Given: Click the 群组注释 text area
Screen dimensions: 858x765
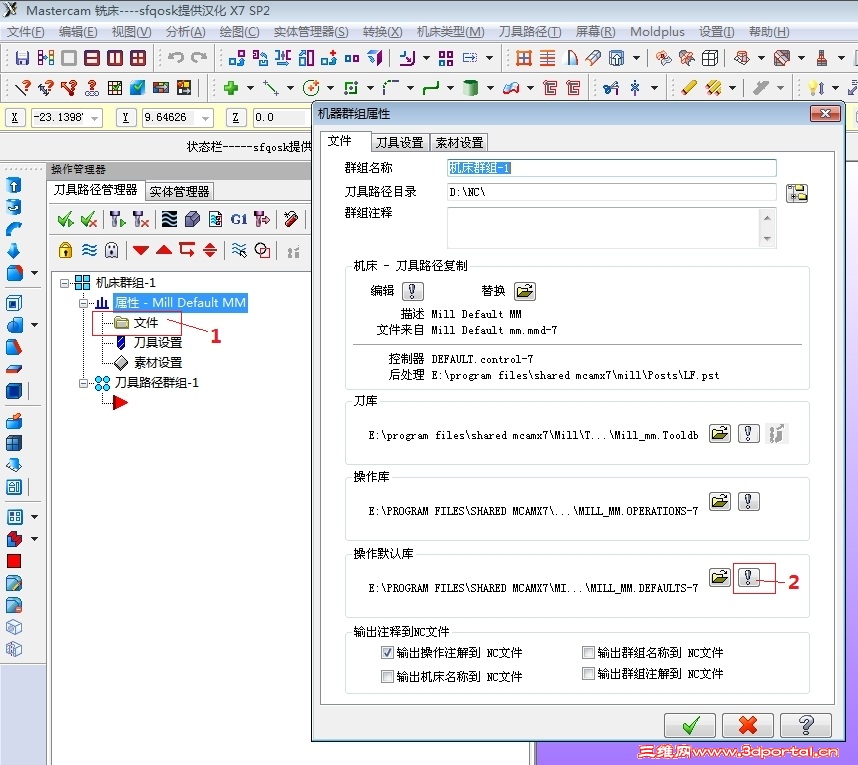Looking at the screenshot, I should pyautogui.click(x=604, y=228).
